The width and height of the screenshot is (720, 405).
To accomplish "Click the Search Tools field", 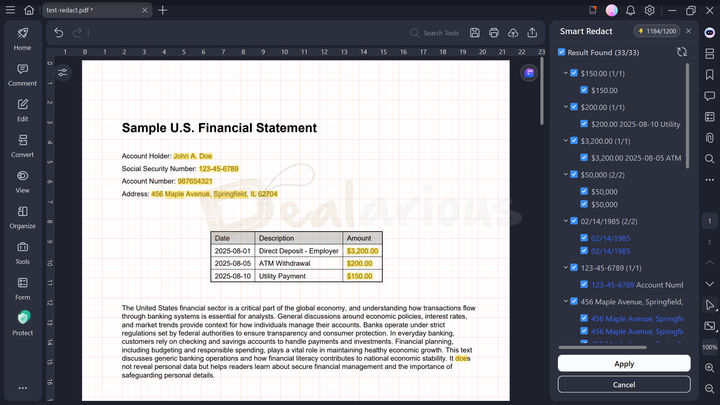I will tap(434, 33).
